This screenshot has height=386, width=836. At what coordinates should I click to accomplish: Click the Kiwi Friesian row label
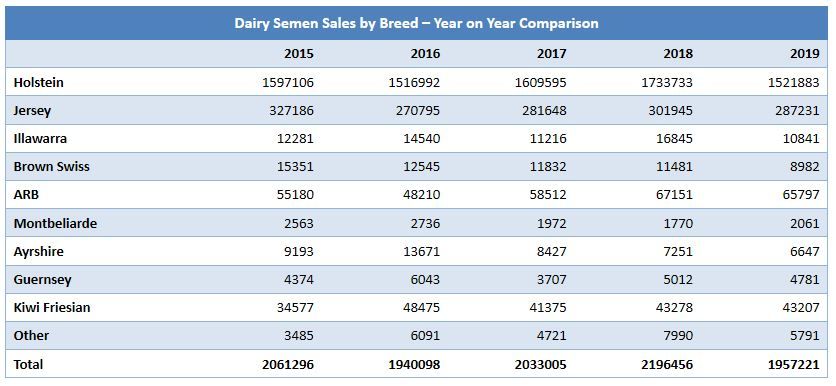point(52,307)
